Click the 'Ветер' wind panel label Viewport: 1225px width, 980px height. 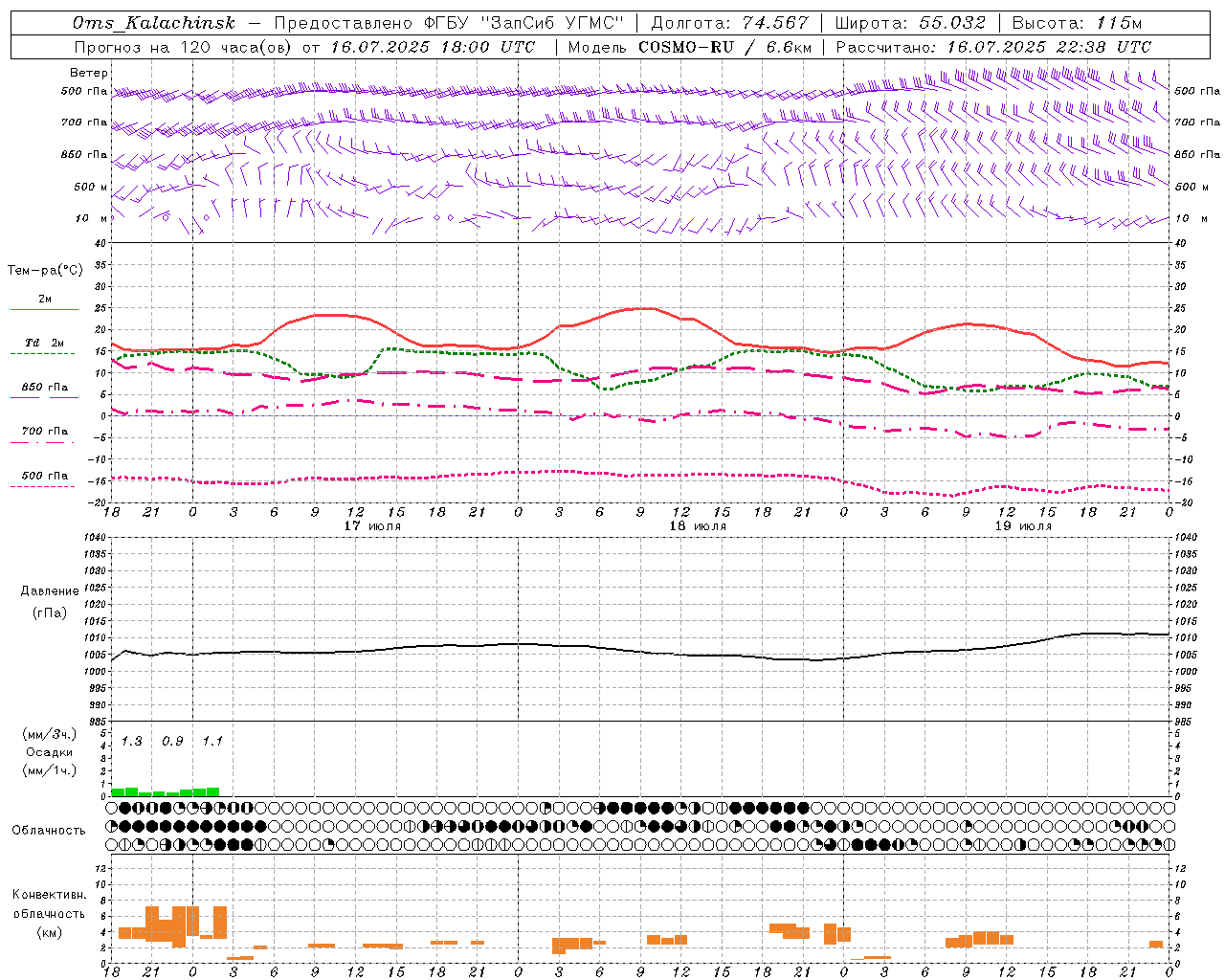[89, 73]
